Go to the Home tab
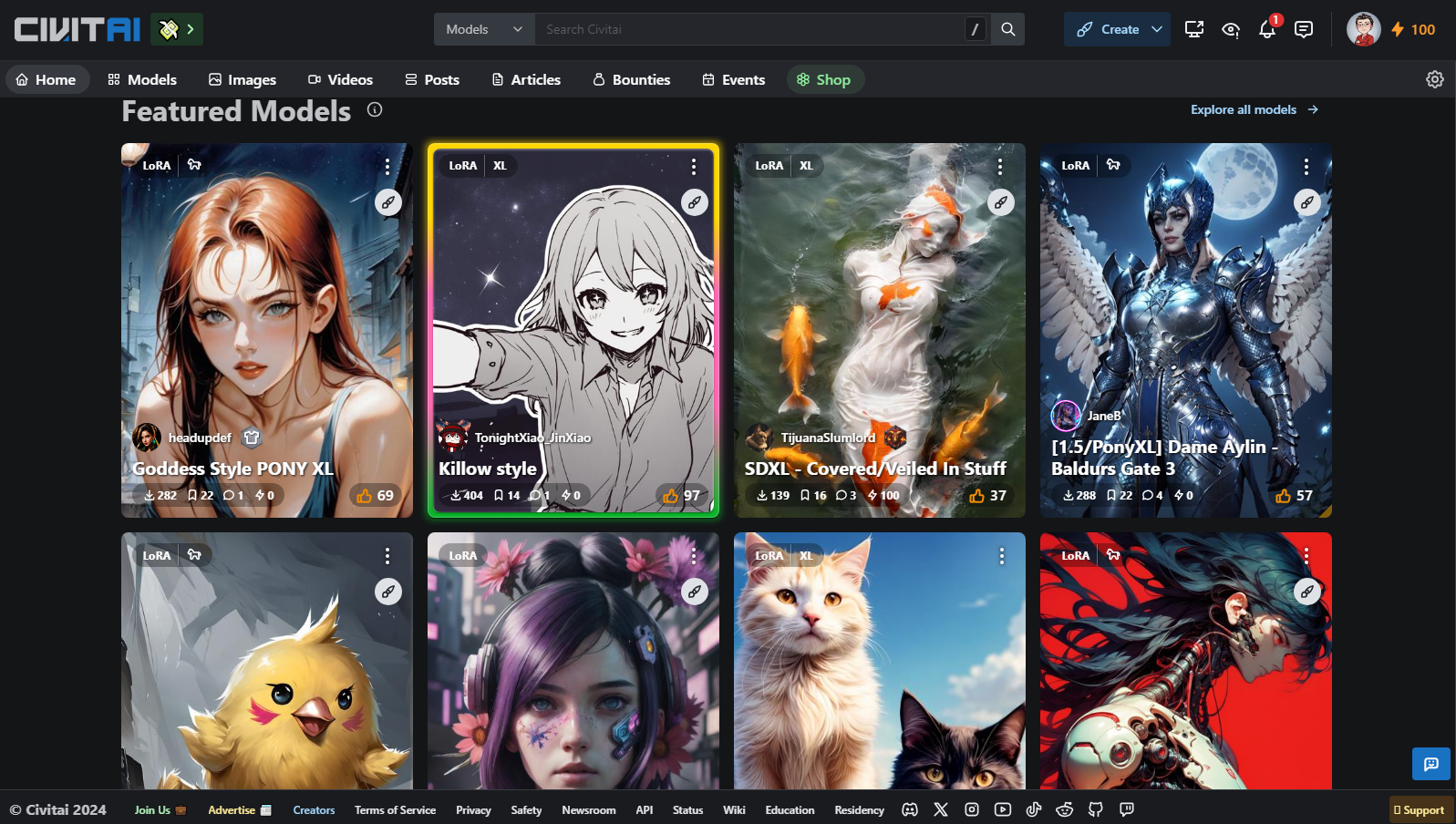The height and width of the screenshot is (824, 1456). [46, 79]
